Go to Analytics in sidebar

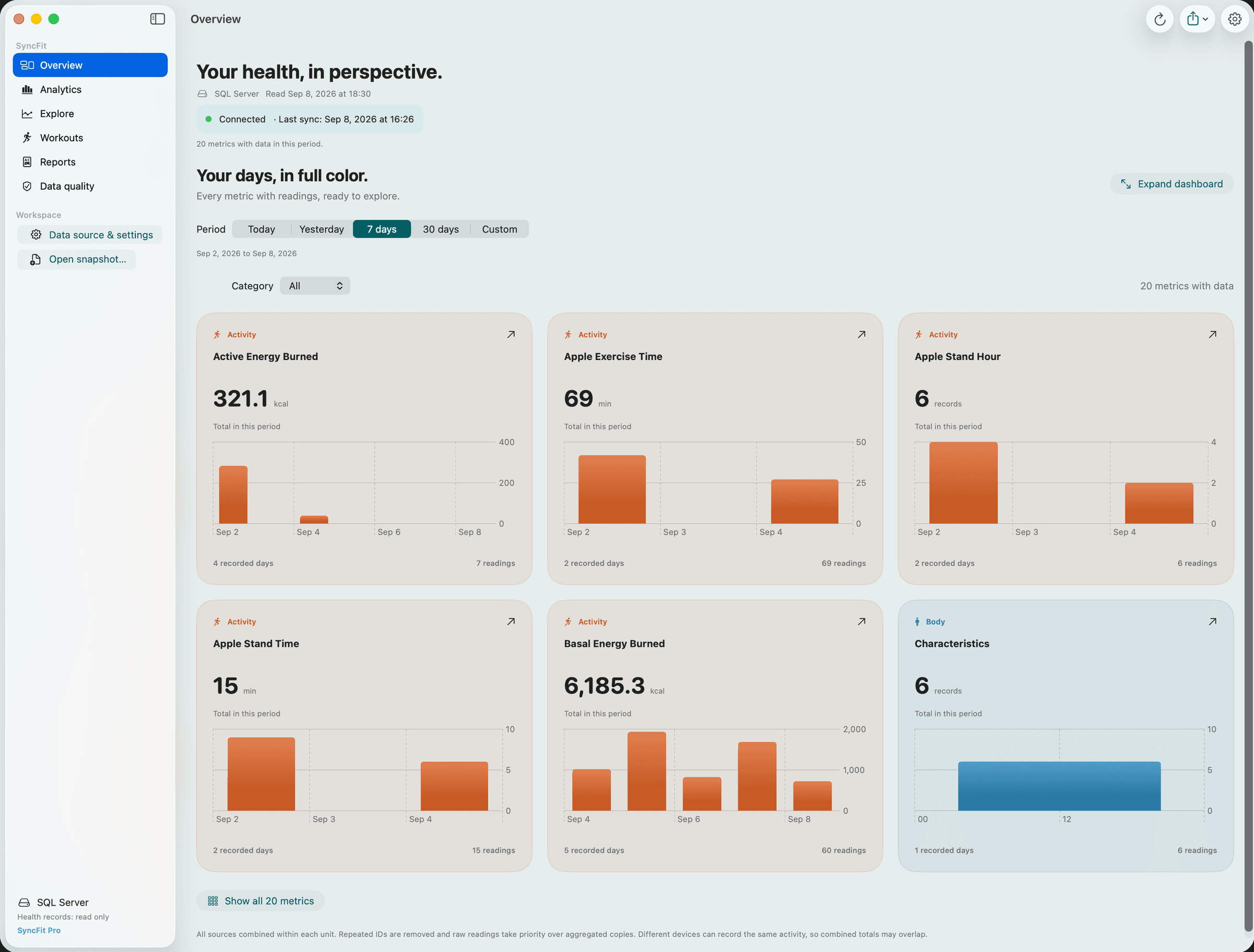pos(90,89)
